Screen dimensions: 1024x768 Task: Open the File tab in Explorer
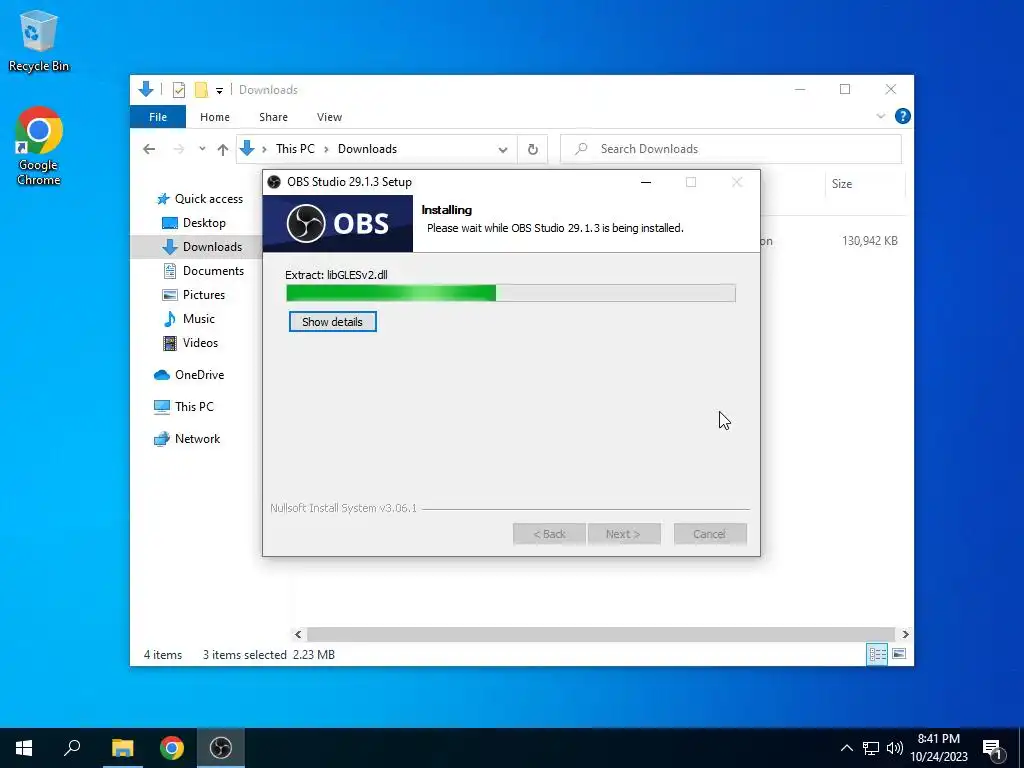pos(158,117)
